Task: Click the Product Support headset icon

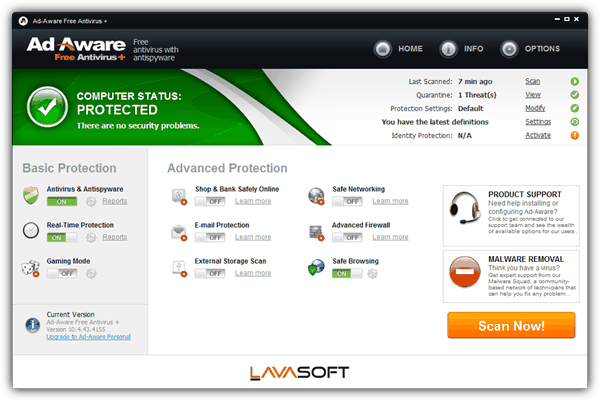Action: point(465,208)
